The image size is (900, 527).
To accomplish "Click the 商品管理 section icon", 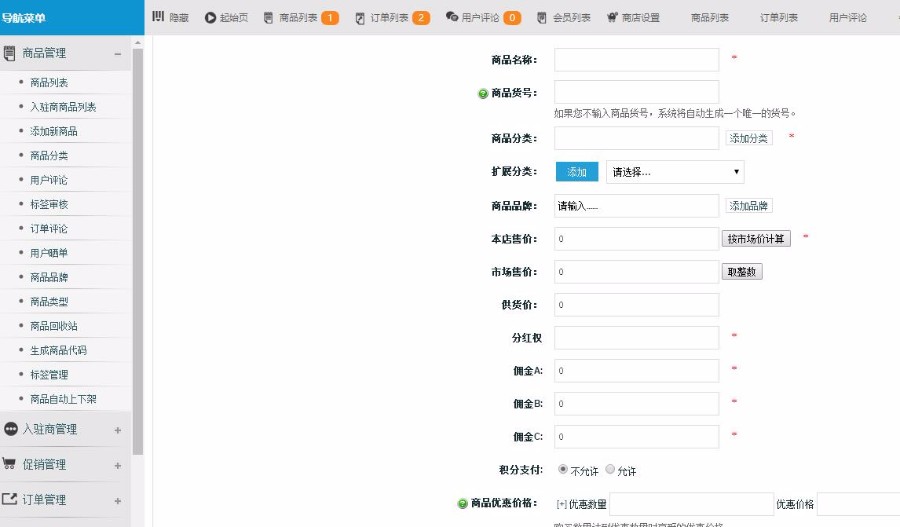I will pos(9,53).
